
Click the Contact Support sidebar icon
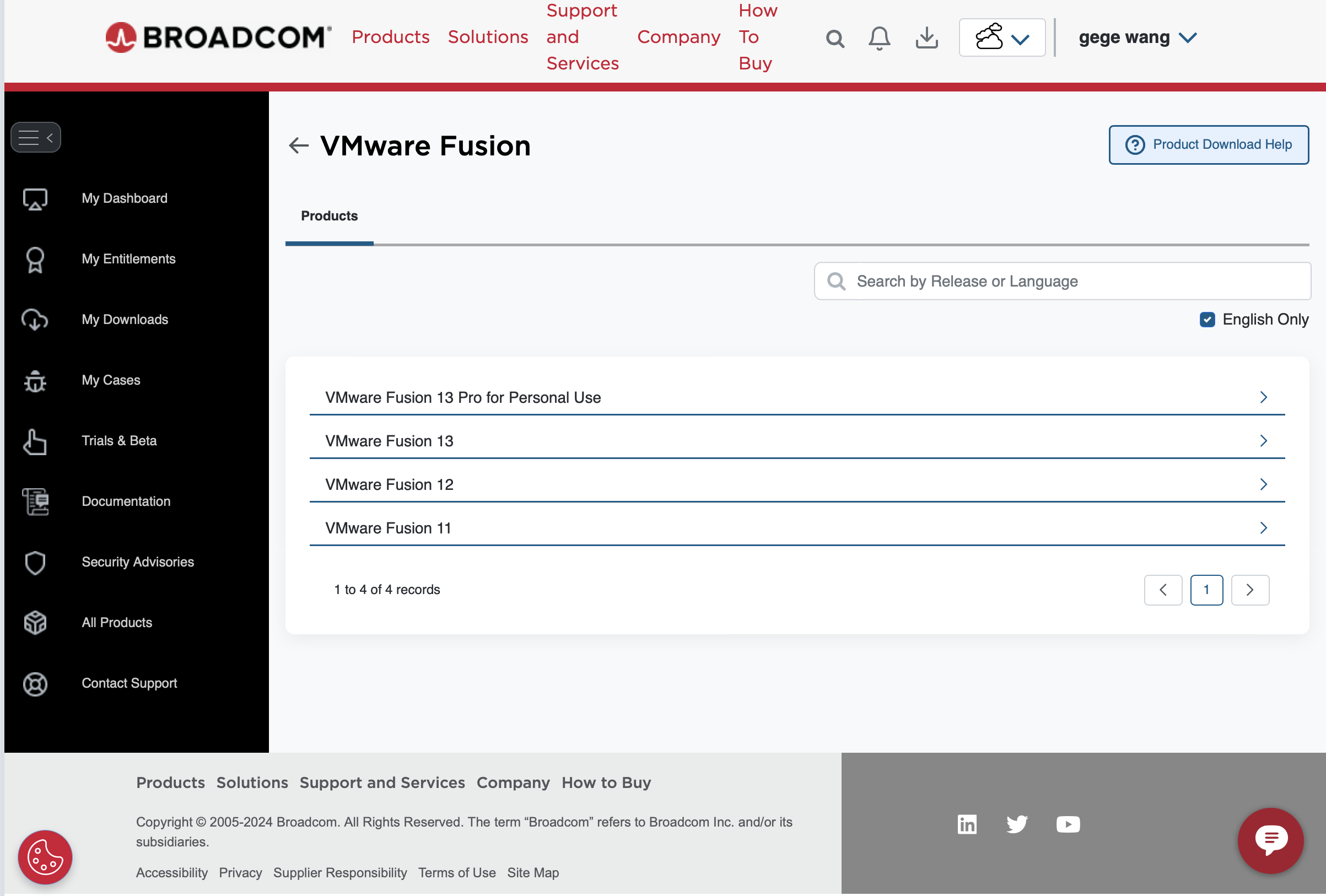[x=35, y=684]
